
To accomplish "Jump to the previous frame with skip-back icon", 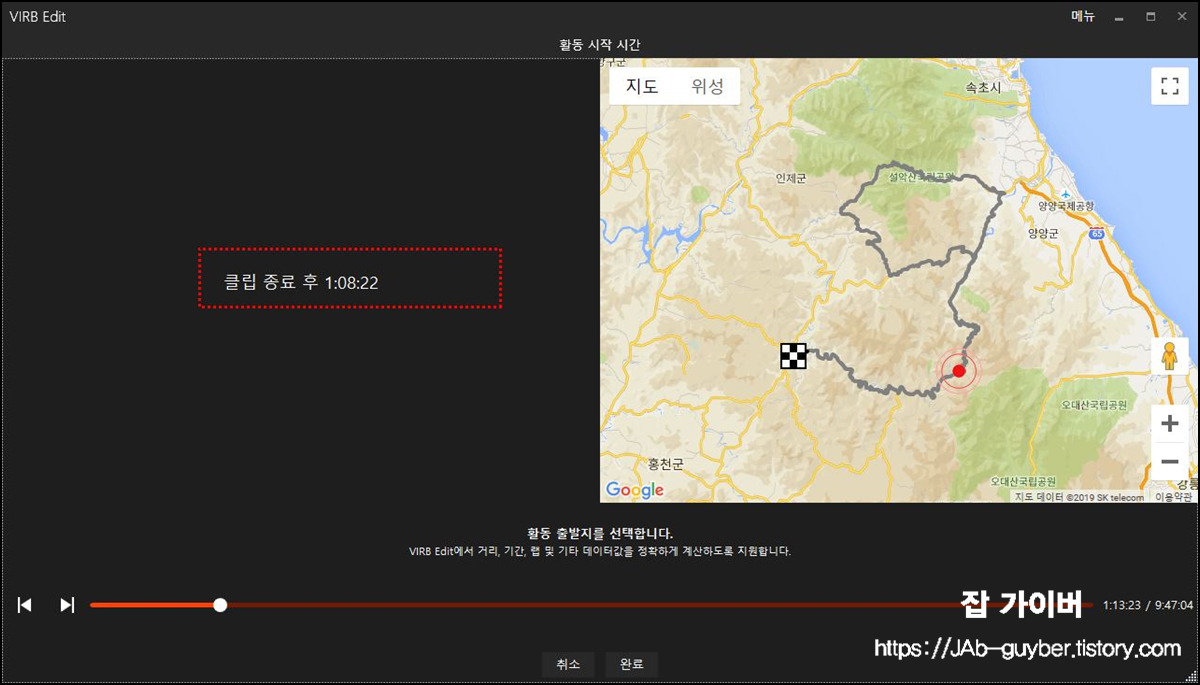I will coord(25,605).
